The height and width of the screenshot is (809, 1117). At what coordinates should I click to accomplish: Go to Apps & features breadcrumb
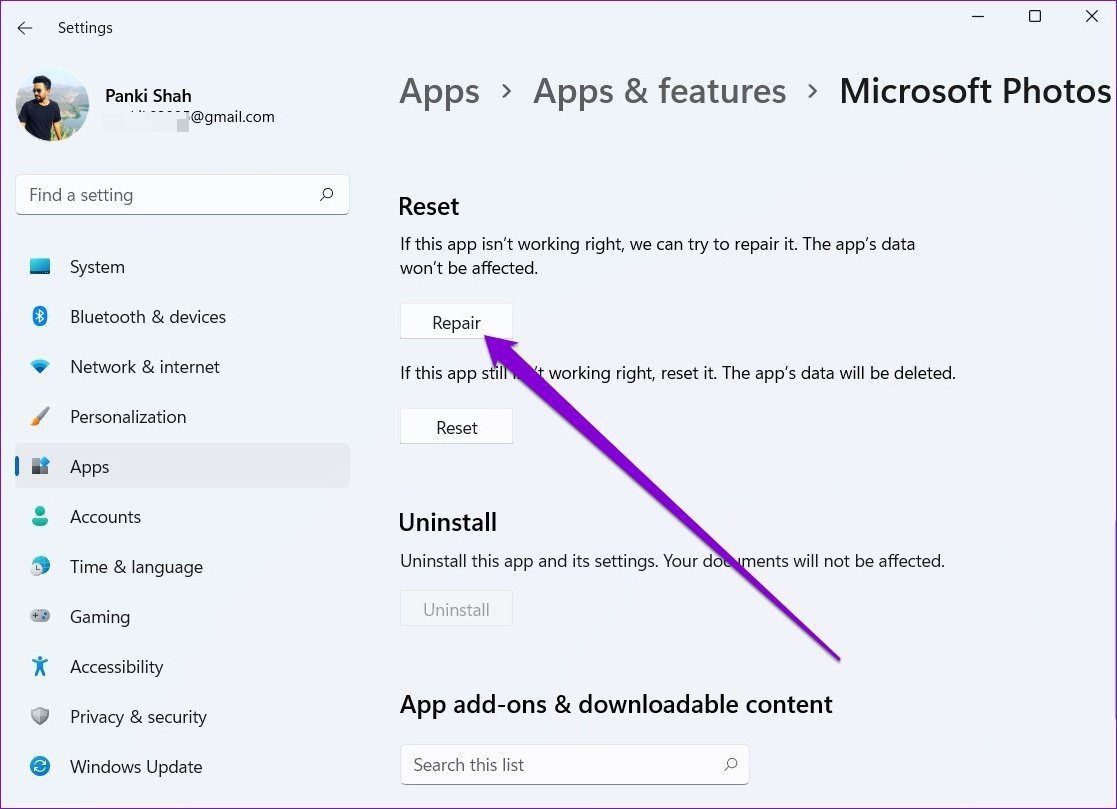[659, 92]
